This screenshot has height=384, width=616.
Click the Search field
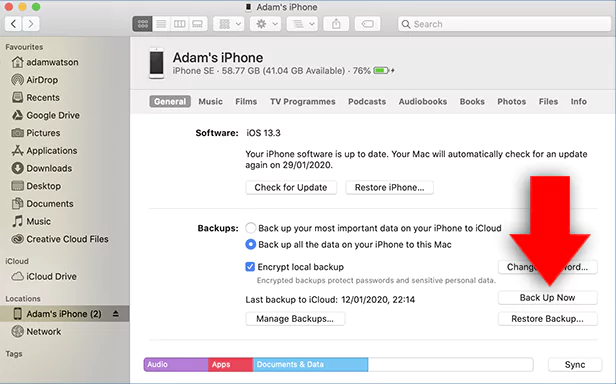pos(504,24)
